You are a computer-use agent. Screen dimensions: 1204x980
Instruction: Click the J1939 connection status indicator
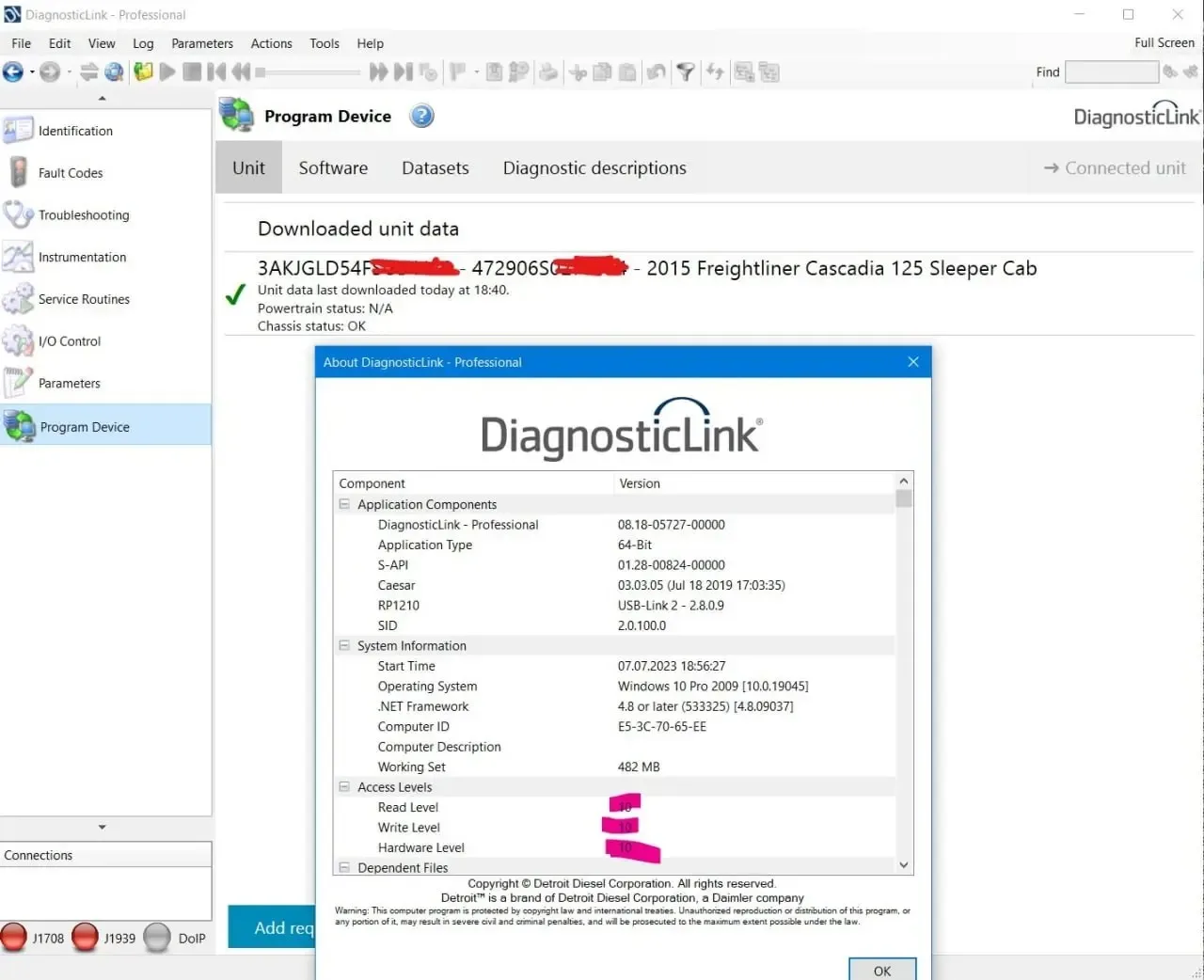(x=86, y=937)
